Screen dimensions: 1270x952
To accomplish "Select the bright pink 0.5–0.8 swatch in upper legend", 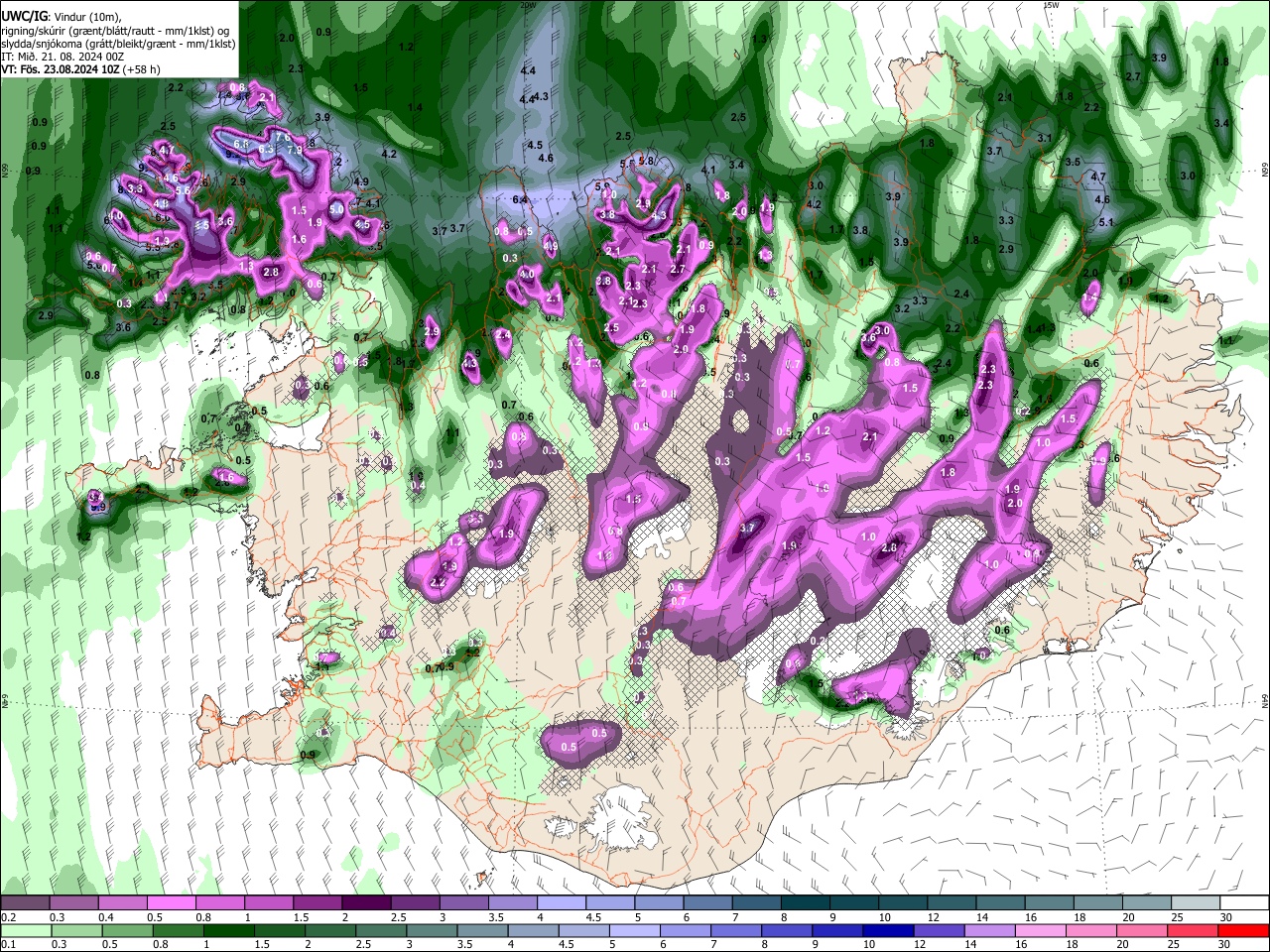I will [x=171, y=903].
